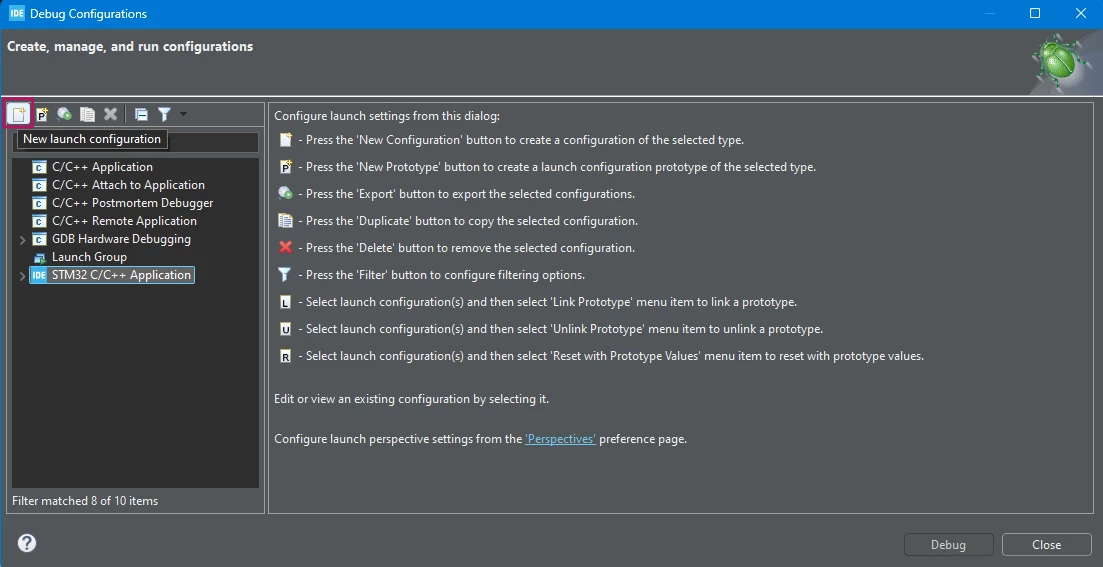
Task: Click the IDE icon in the title bar
Action: pyautogui.click(x=16, y=13)
